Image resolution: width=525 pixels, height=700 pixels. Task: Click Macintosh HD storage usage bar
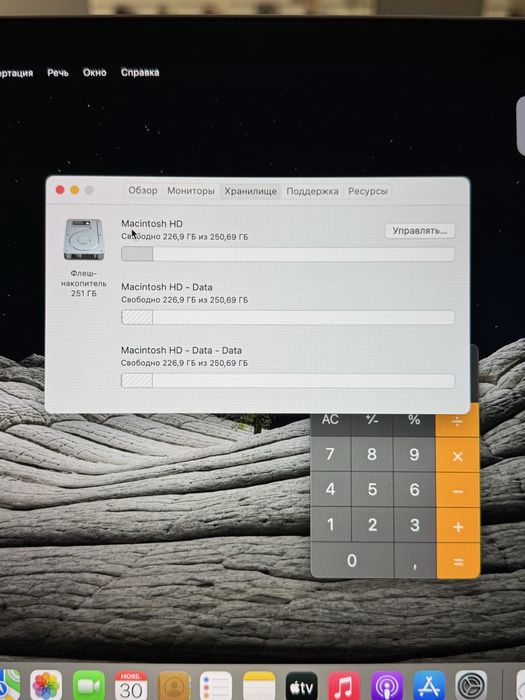tap(288, 254)
